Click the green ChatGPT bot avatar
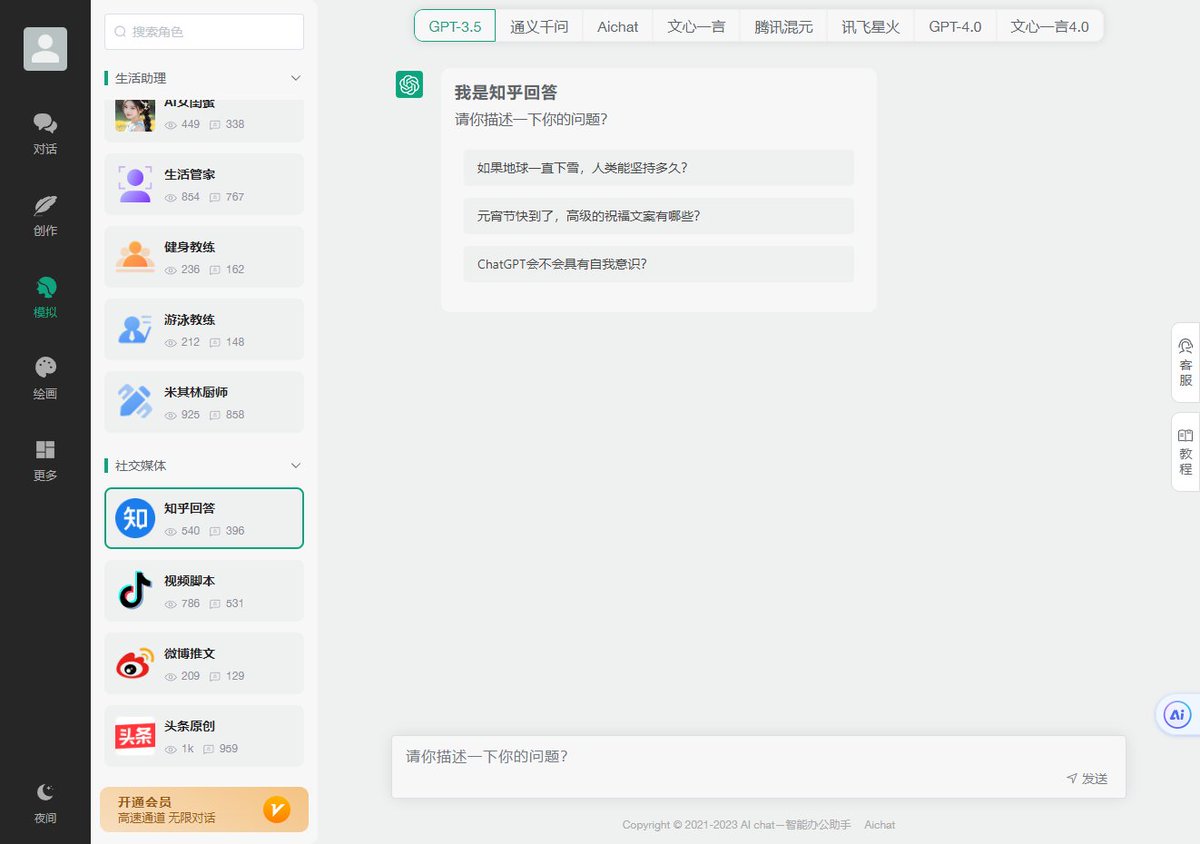This screenshot has height=844, width=1200. coord(409,85)
